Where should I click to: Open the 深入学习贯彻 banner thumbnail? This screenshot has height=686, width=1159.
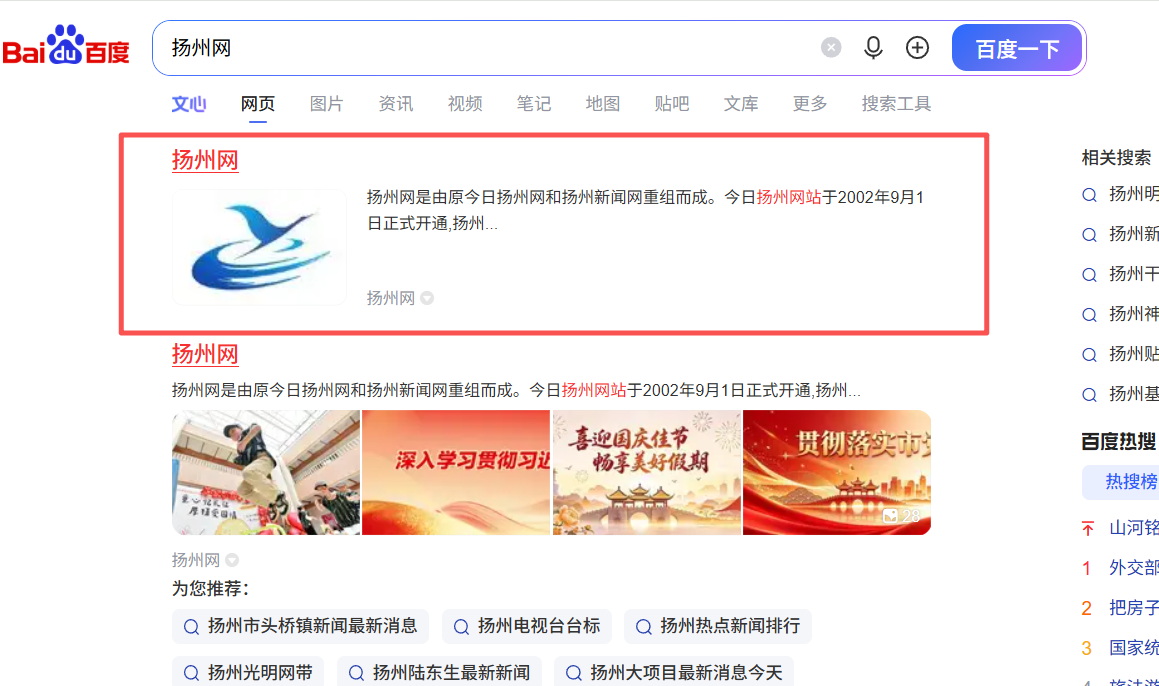point(456,472)
